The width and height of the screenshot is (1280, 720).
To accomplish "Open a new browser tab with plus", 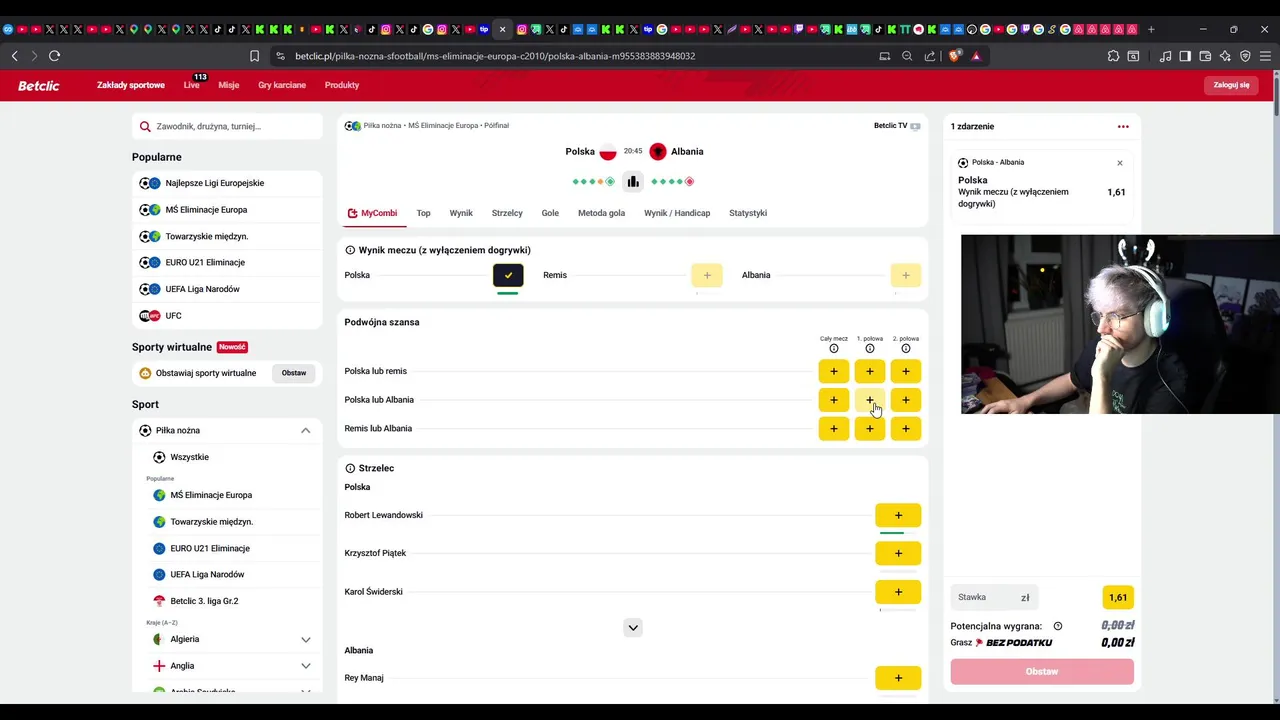I will (x=1151, y=29).
